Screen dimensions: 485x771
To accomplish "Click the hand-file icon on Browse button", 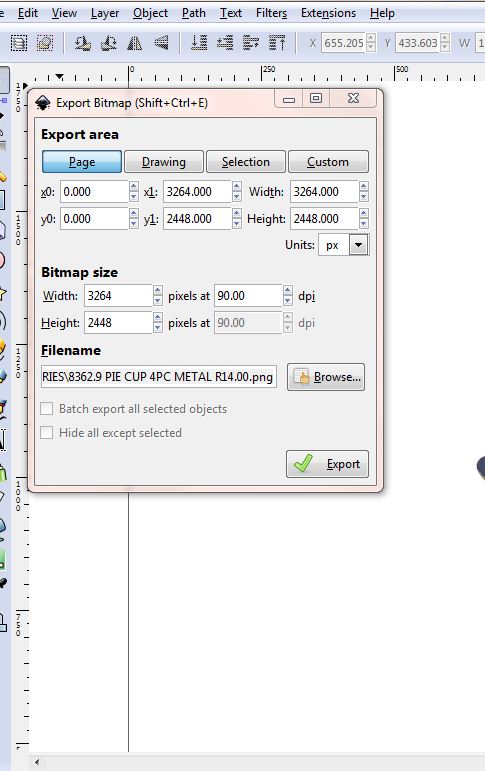I will coord(302,377).
